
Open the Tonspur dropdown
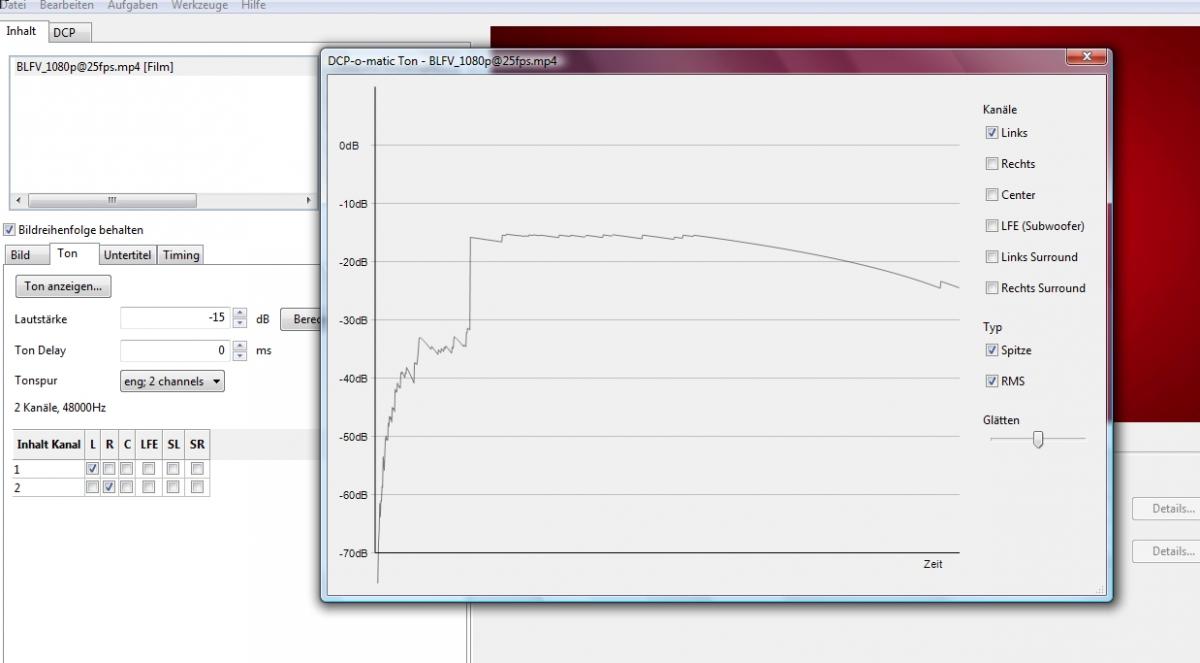[x=172, y=381]
